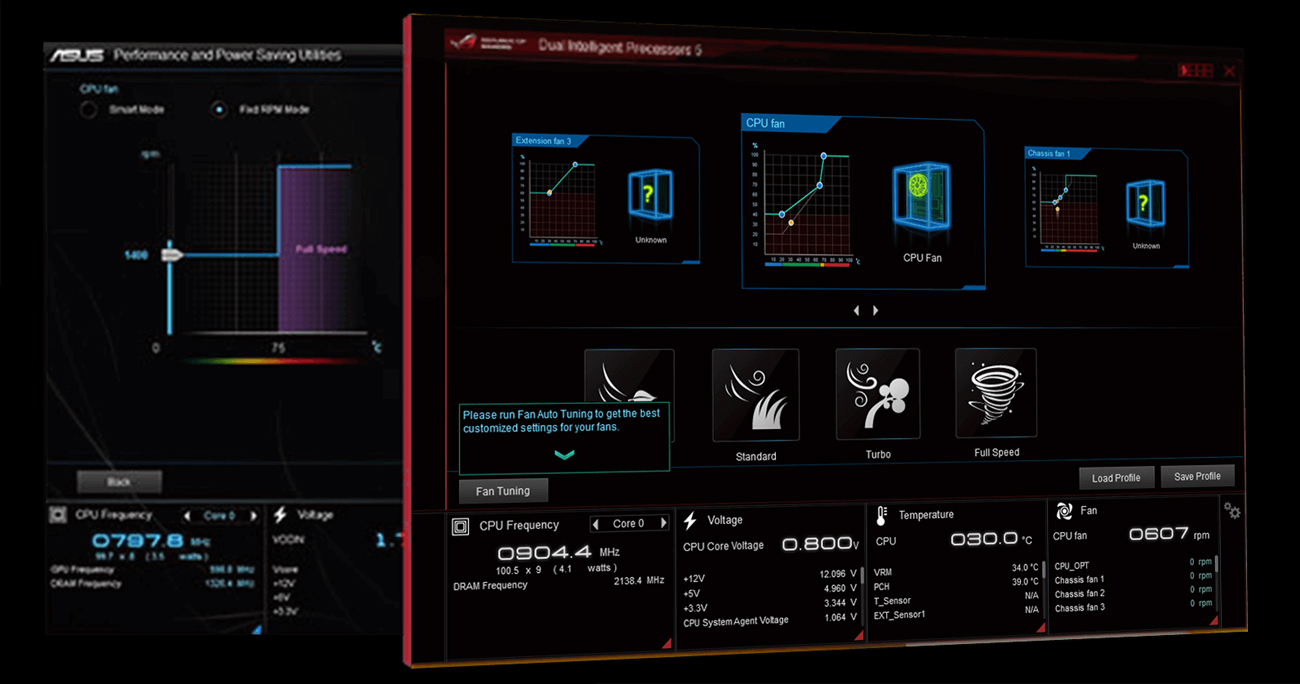Run Fan Tuning

502,490
